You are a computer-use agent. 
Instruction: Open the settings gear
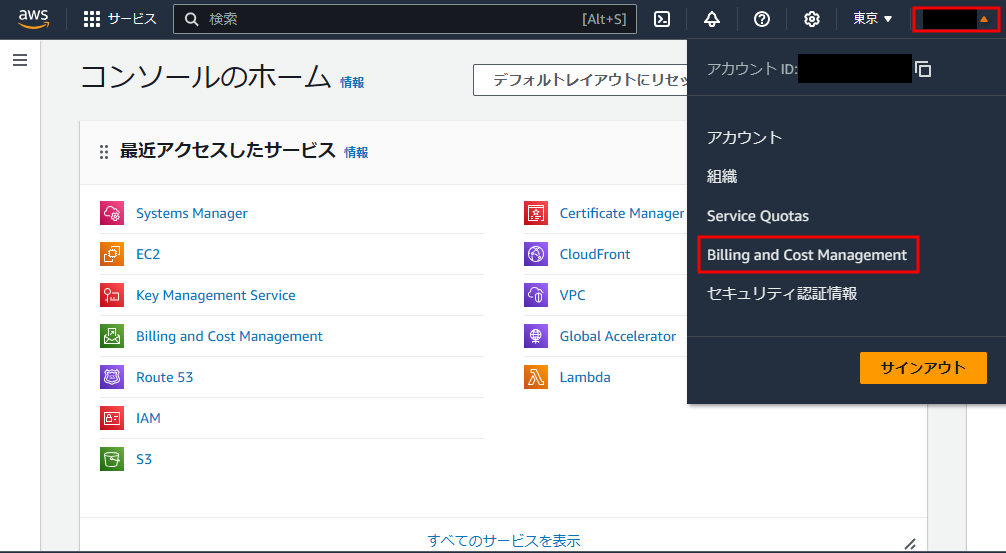[812, 19]
